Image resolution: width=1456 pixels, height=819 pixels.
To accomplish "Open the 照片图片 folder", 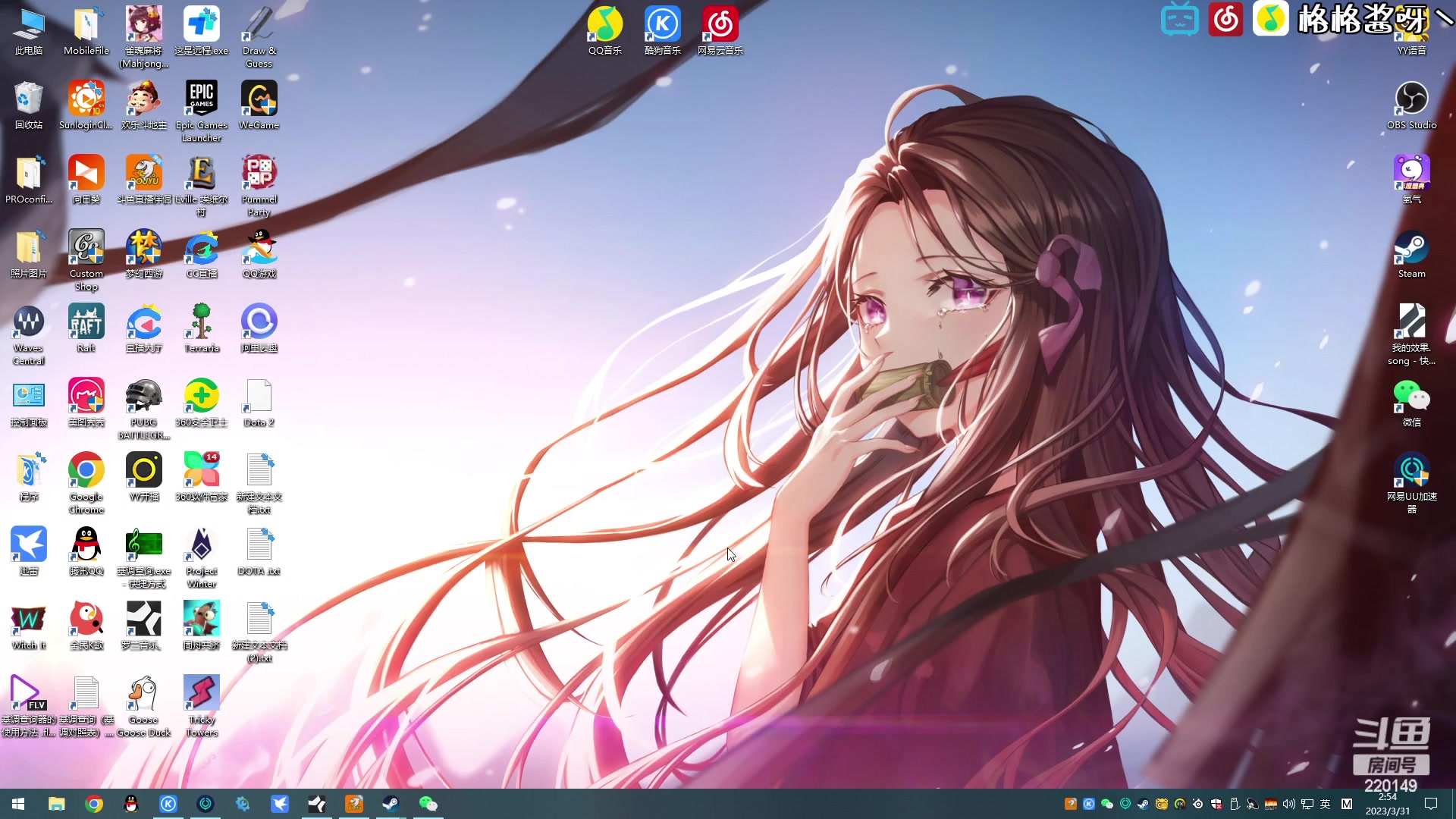I will (29, 253).
